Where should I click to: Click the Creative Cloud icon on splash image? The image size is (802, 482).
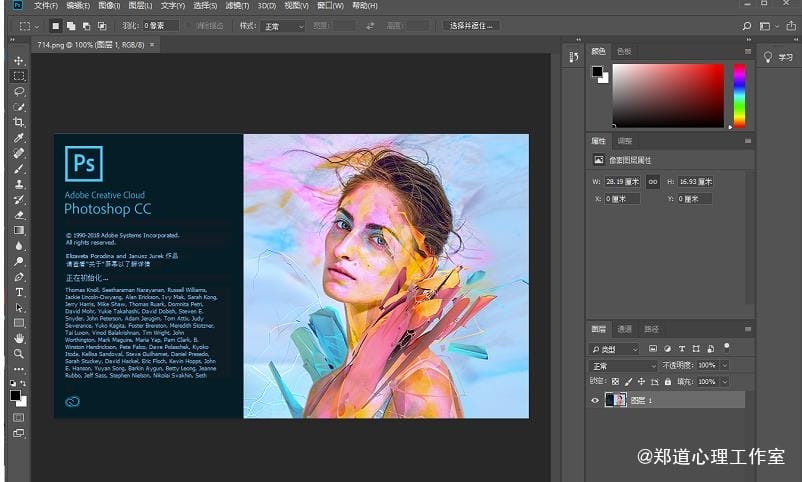click(x=72, y=402)
